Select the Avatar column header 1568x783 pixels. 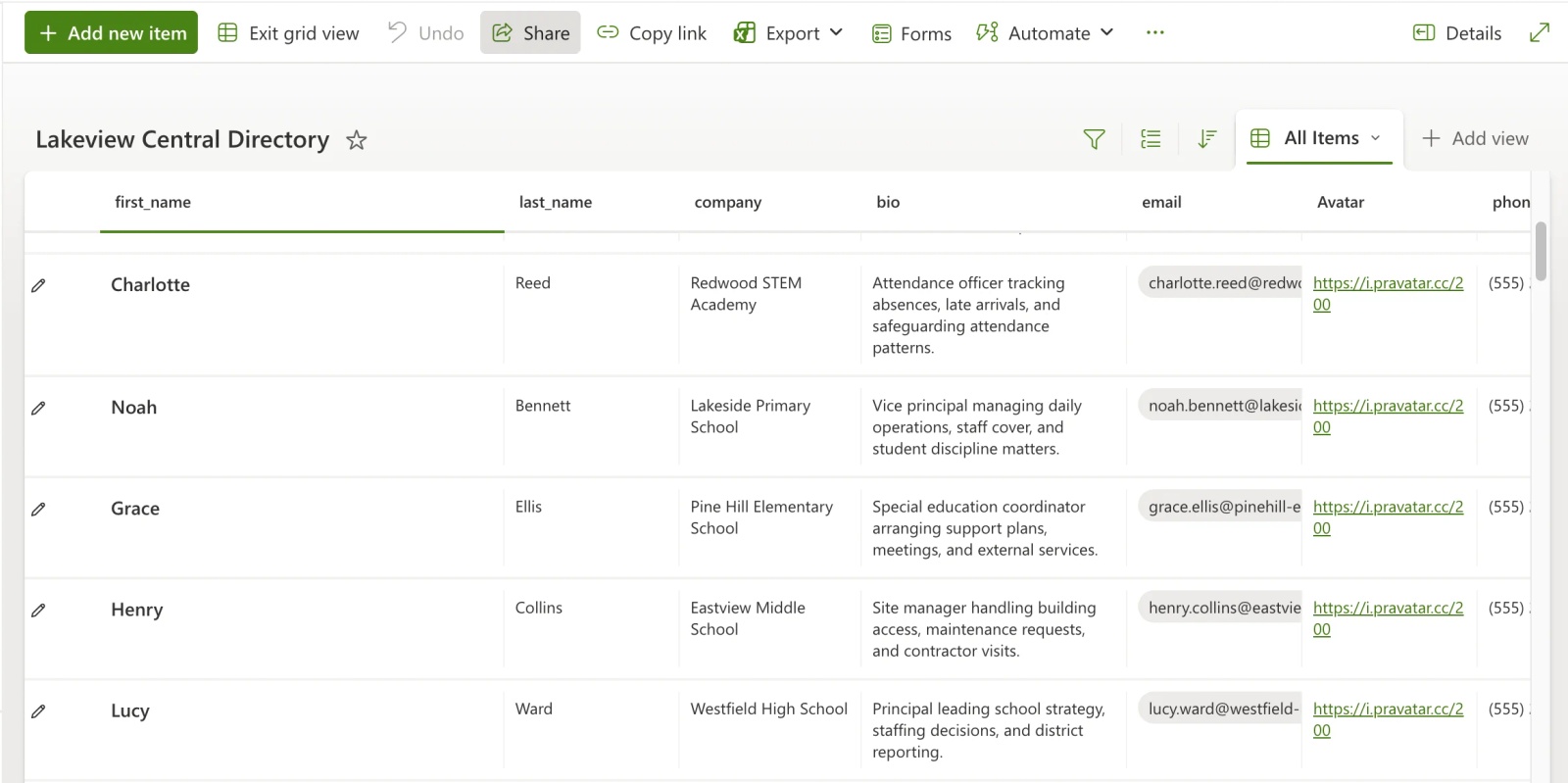coord(1390,202)
